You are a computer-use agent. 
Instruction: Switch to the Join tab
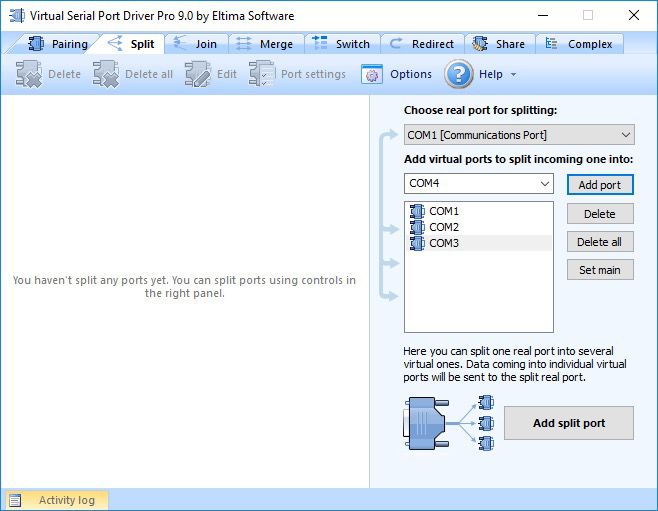click(x=196, y=44)
